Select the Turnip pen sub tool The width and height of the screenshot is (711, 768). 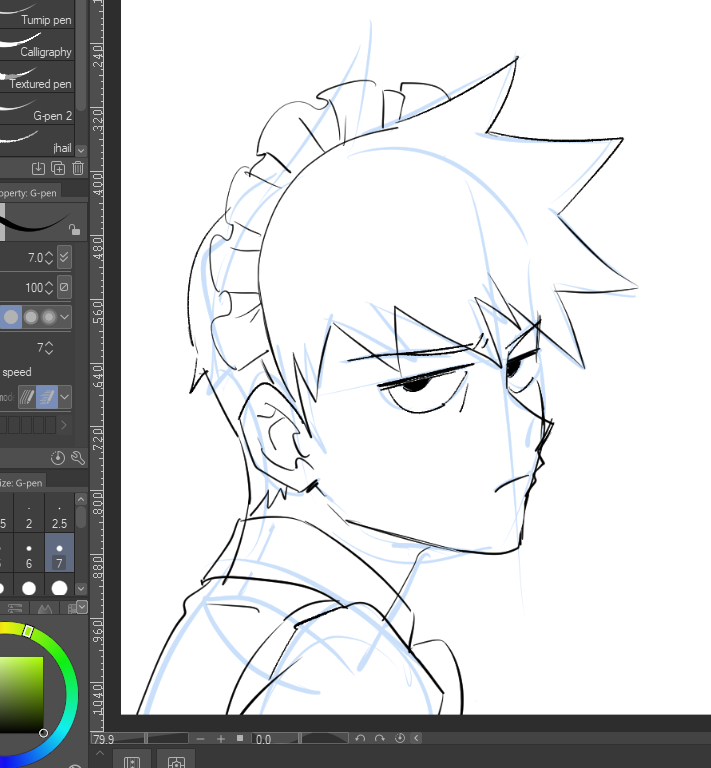click(37, 14)
